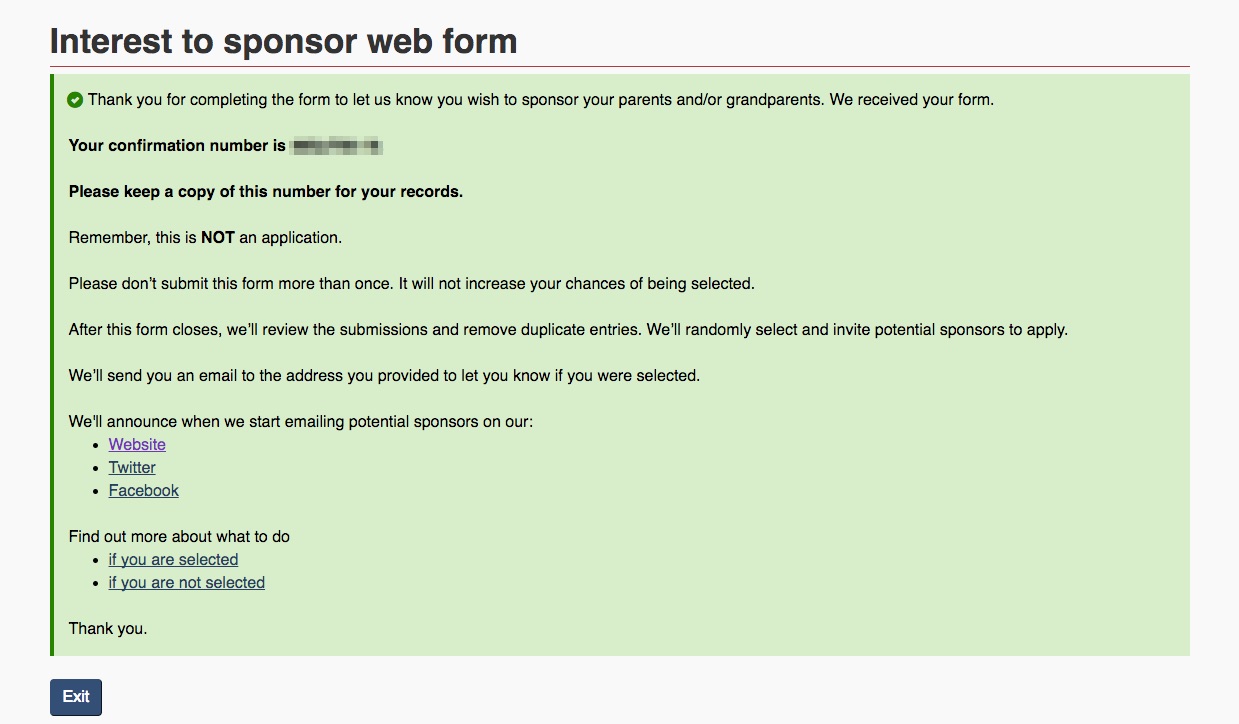Open the "if you are not selected" link

point(186,583)
